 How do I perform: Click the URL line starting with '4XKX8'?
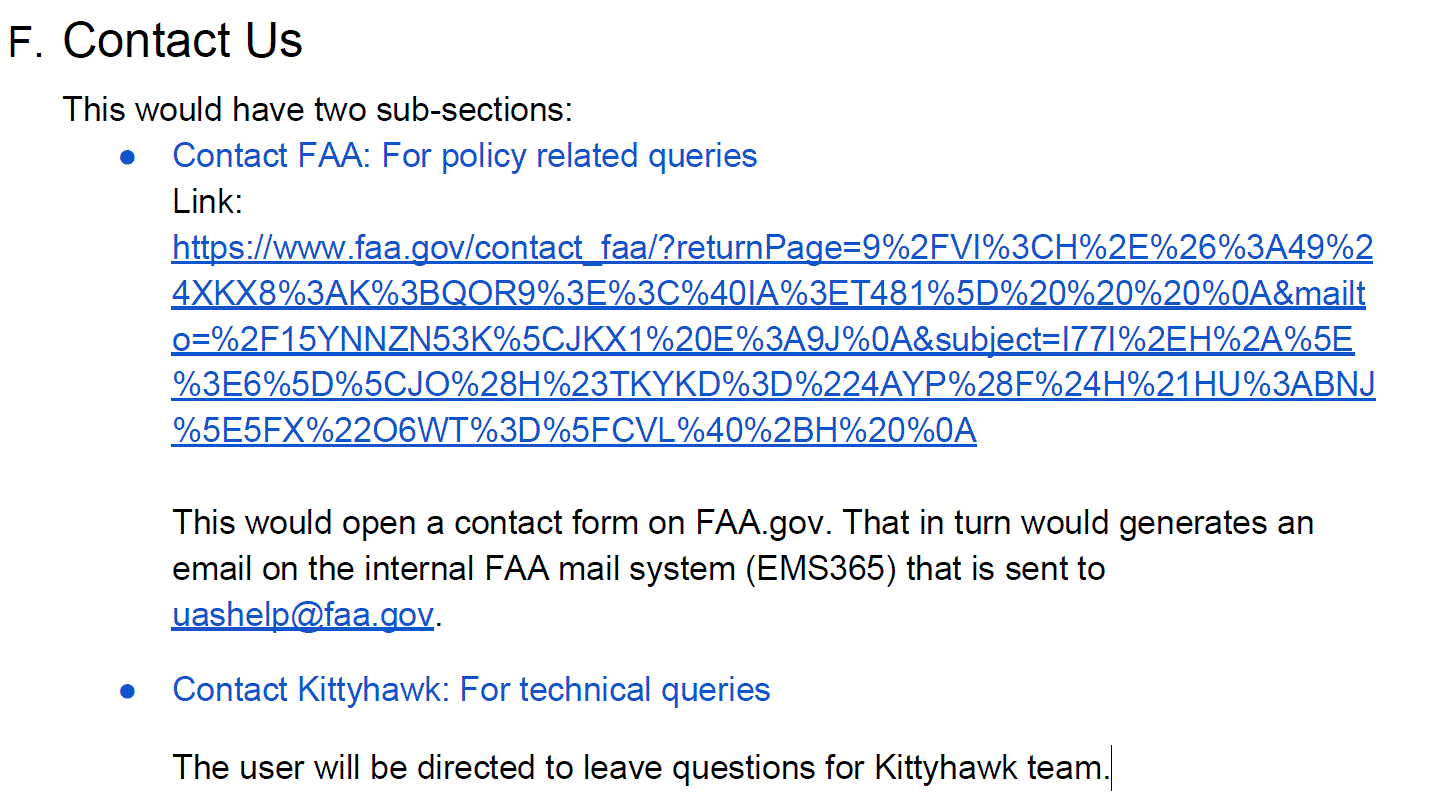click(768, 294)
